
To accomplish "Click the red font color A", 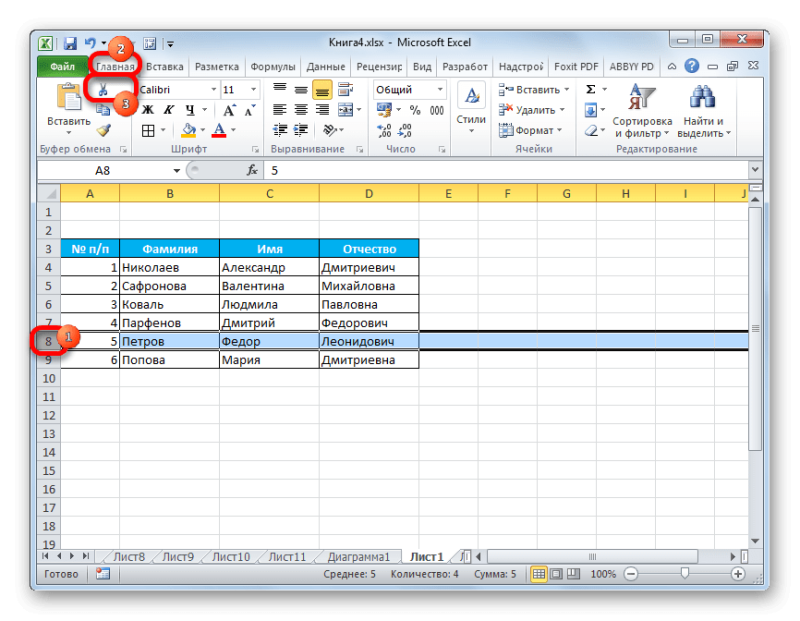I will click(219, 131).
